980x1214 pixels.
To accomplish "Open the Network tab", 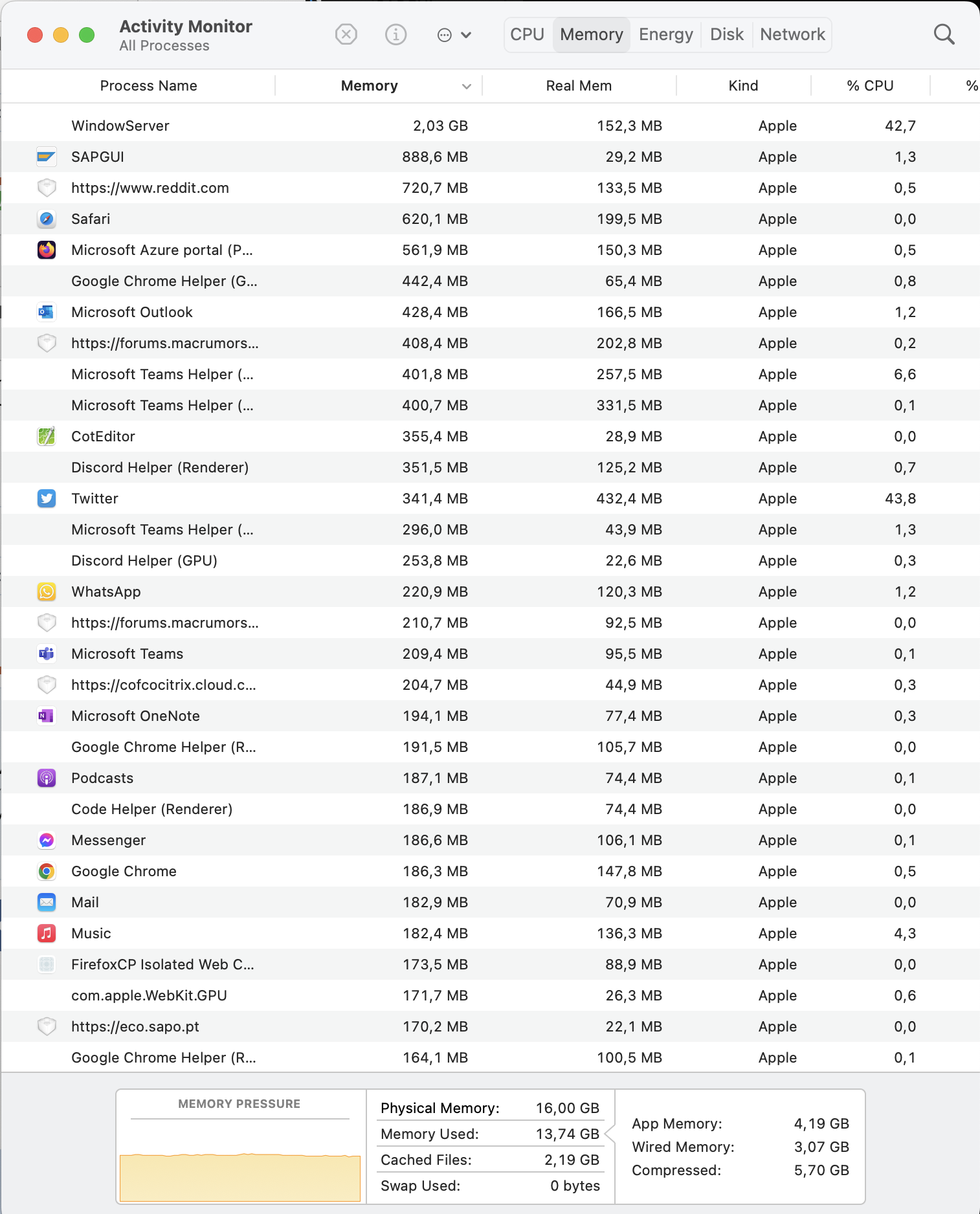I will coord(792,34).
